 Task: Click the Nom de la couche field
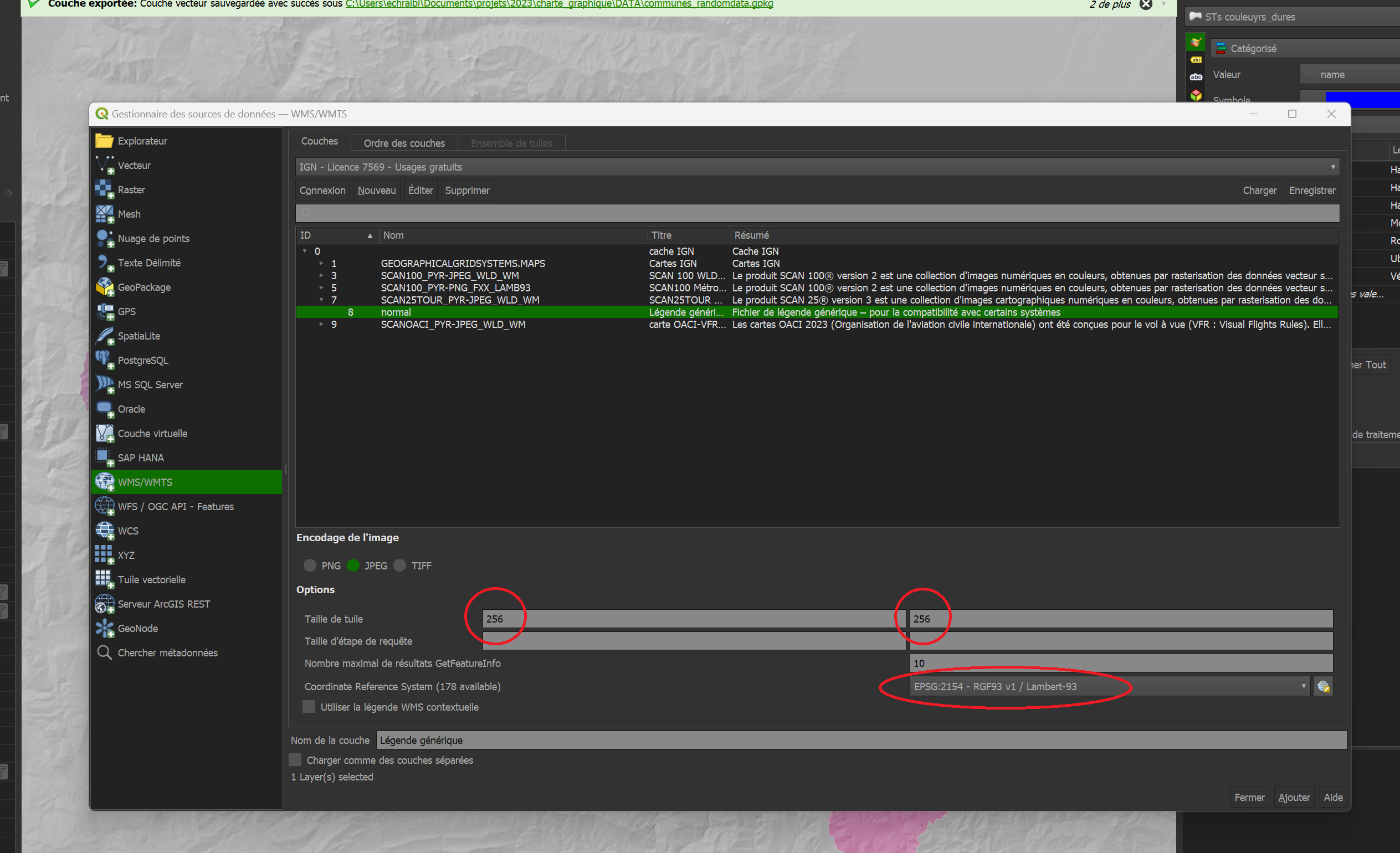[x=861, y=741]
